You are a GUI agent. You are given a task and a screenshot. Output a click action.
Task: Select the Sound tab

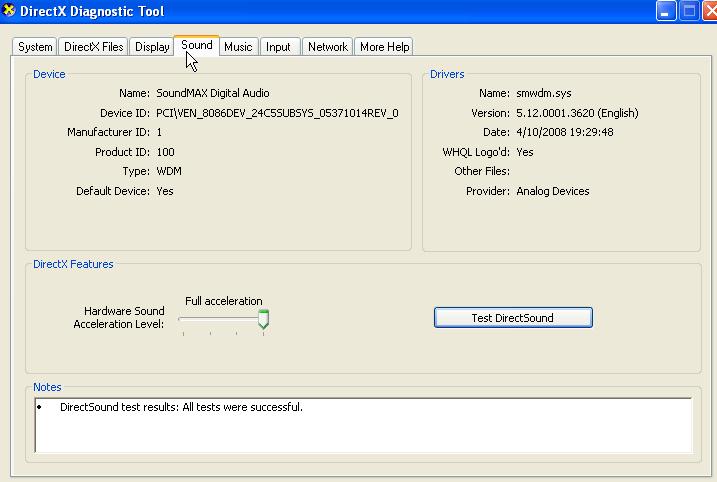pos(197,45)
